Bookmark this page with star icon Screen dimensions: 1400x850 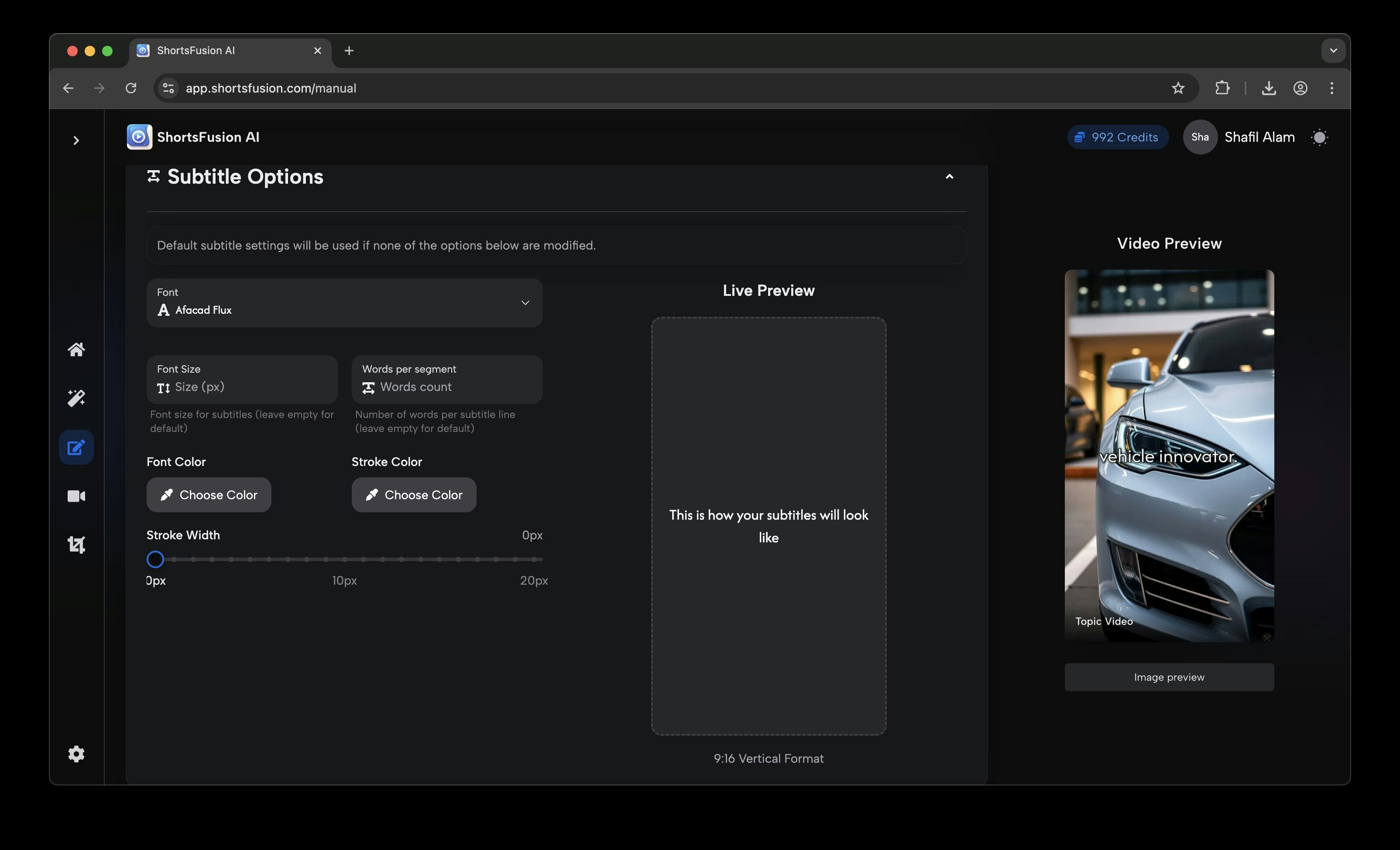(x=1178, y=88)
